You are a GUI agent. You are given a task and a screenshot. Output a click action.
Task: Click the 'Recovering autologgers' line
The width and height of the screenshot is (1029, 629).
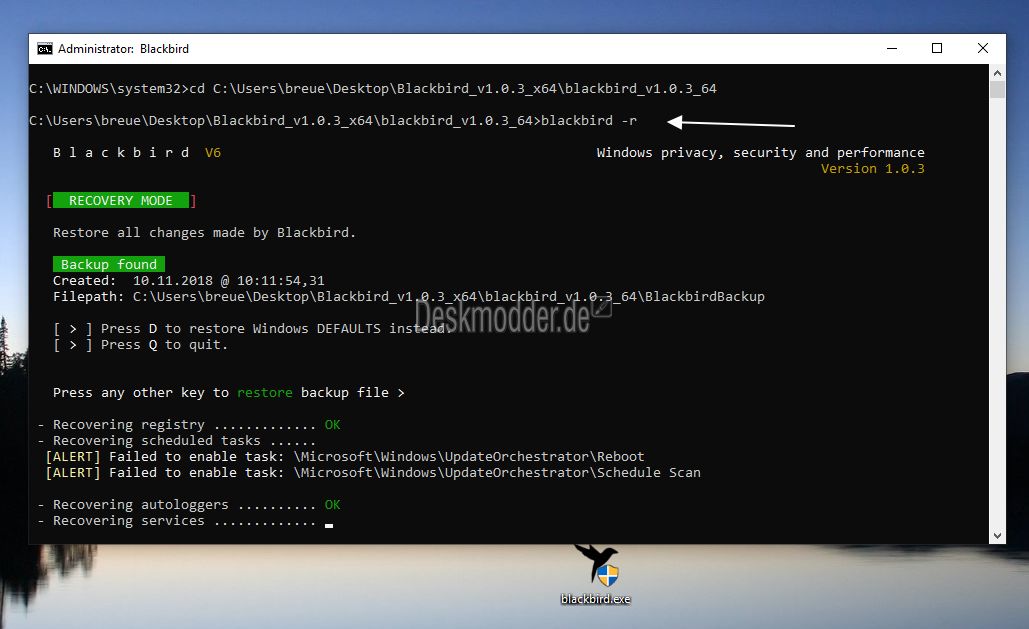point(189,505)
